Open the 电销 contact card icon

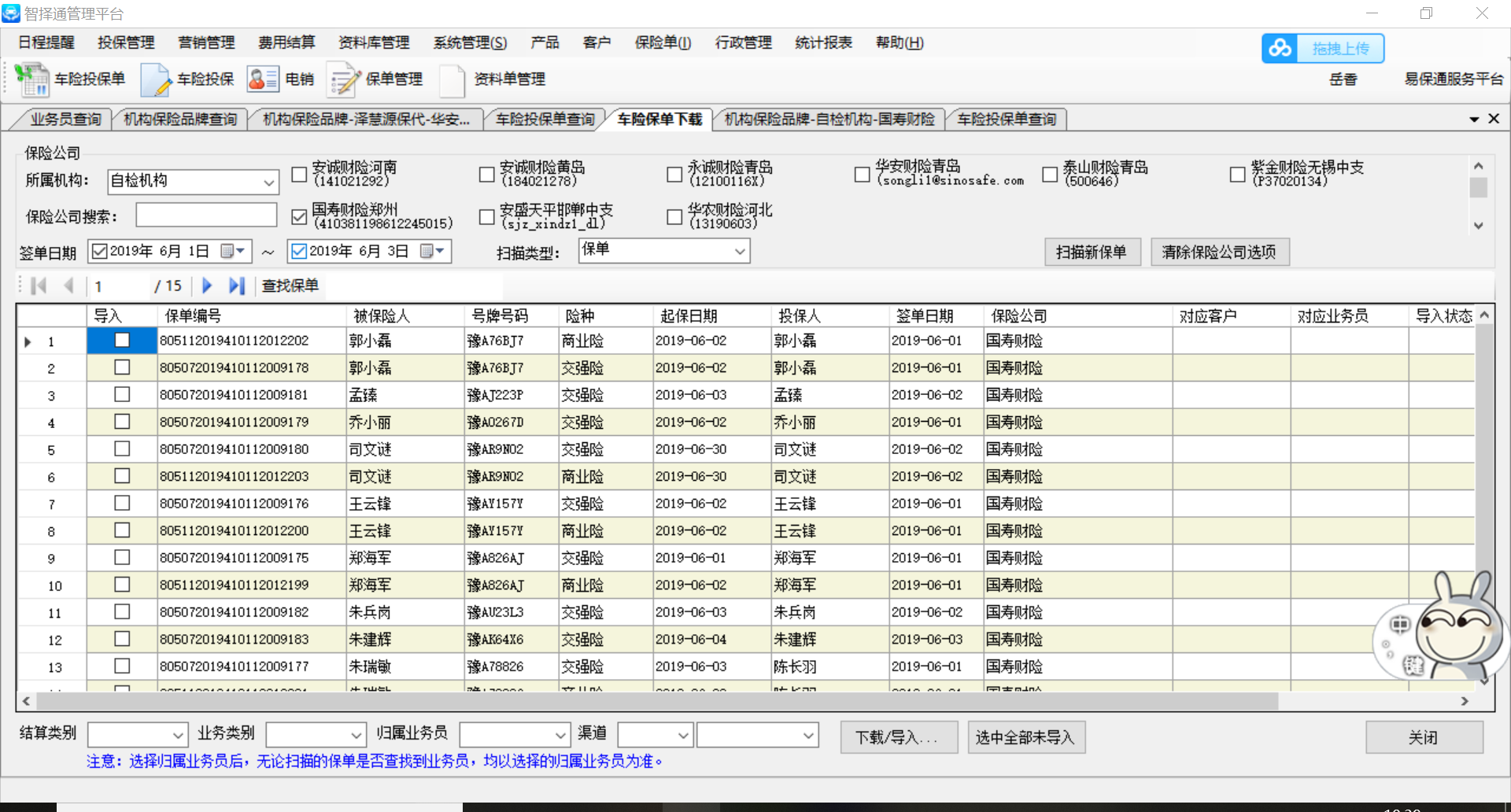coord(263,79)
